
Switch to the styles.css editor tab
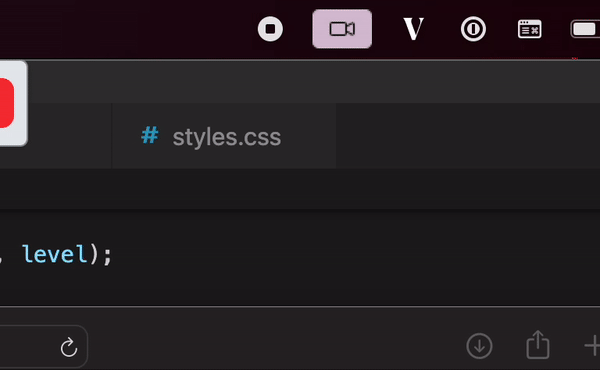[x=224, y=136]
